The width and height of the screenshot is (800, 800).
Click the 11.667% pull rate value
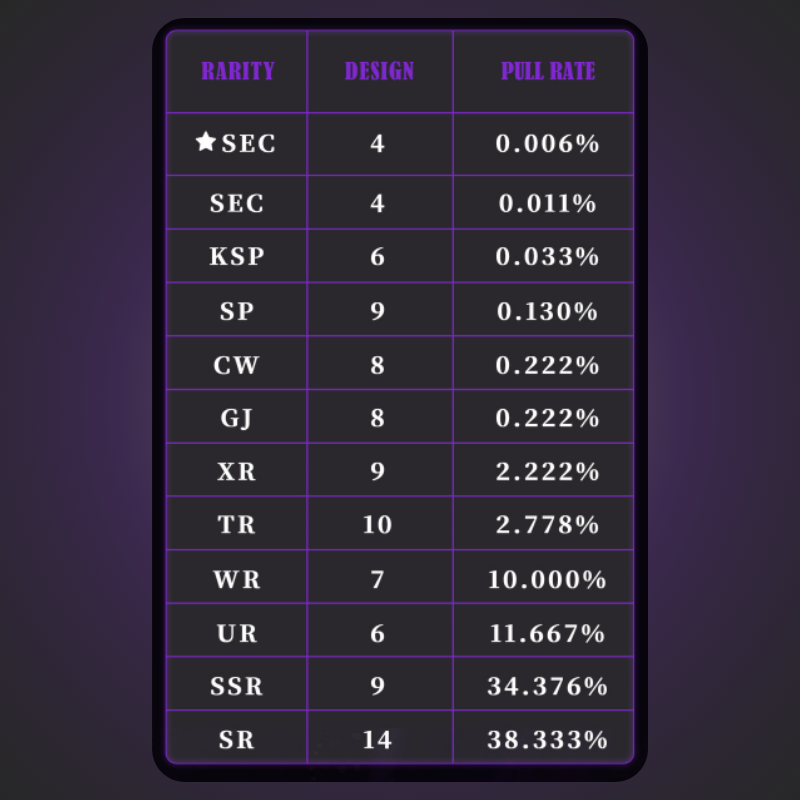[x=547, y=633]
